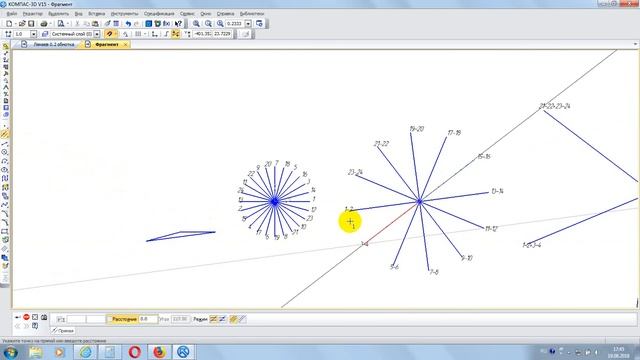Zoom in with the magnifier plus icon
This screenshot has width=640, height=360.
(x=196, y=24)
